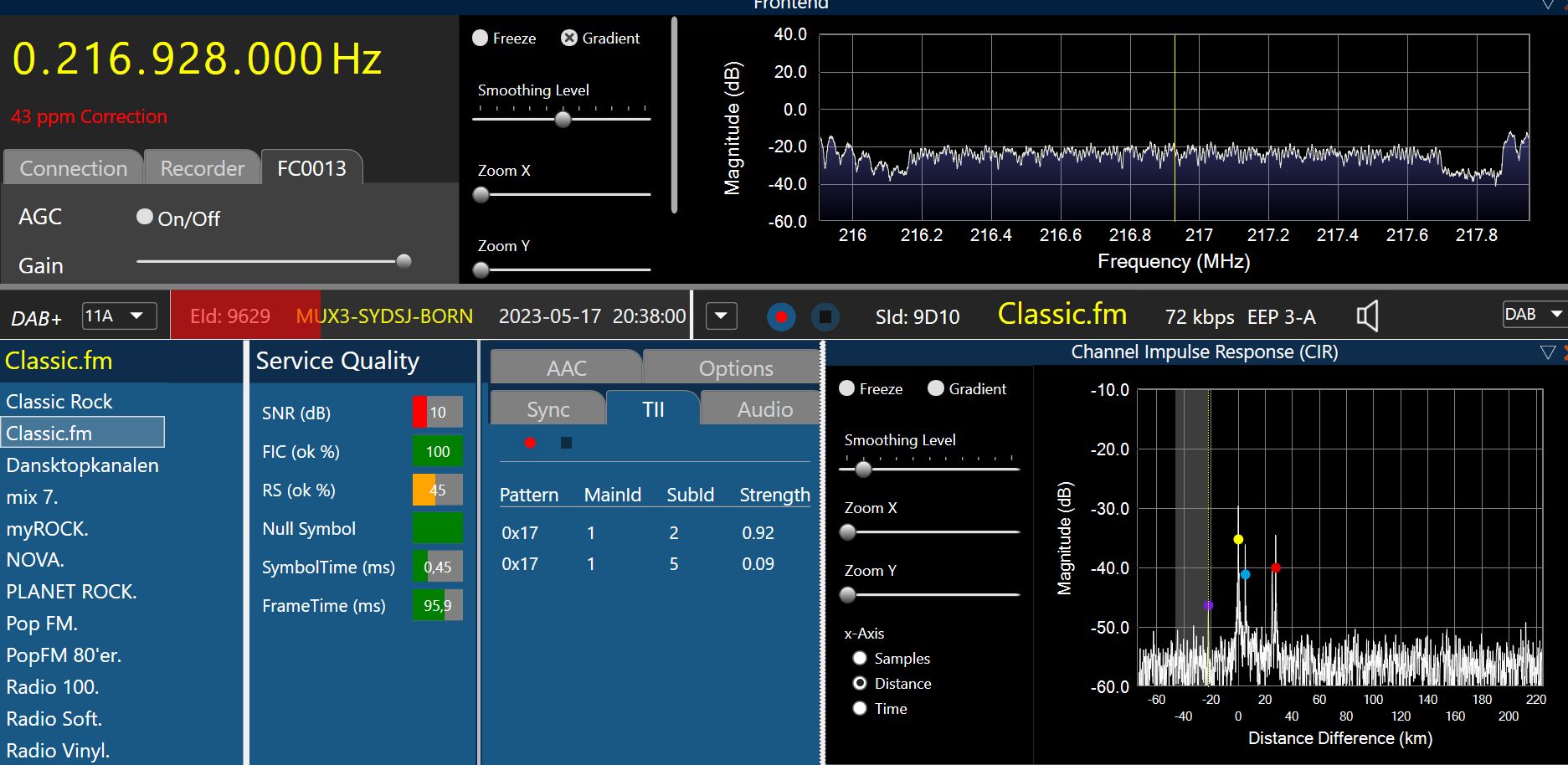
Task: Open the DAB mode dropdown
Action: (1535, 315)
